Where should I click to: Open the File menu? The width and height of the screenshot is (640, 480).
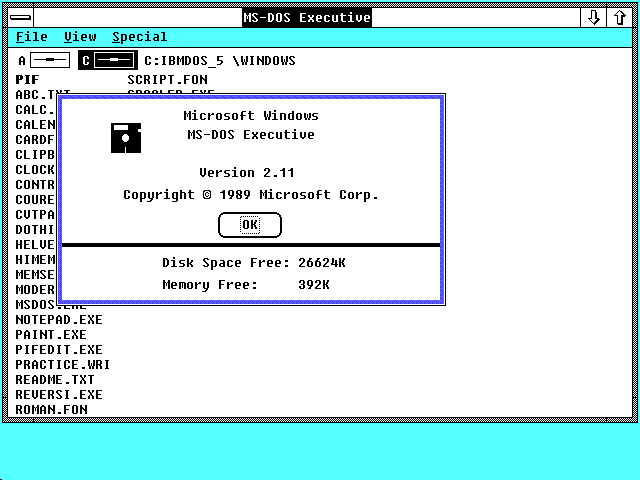point(32,37)
